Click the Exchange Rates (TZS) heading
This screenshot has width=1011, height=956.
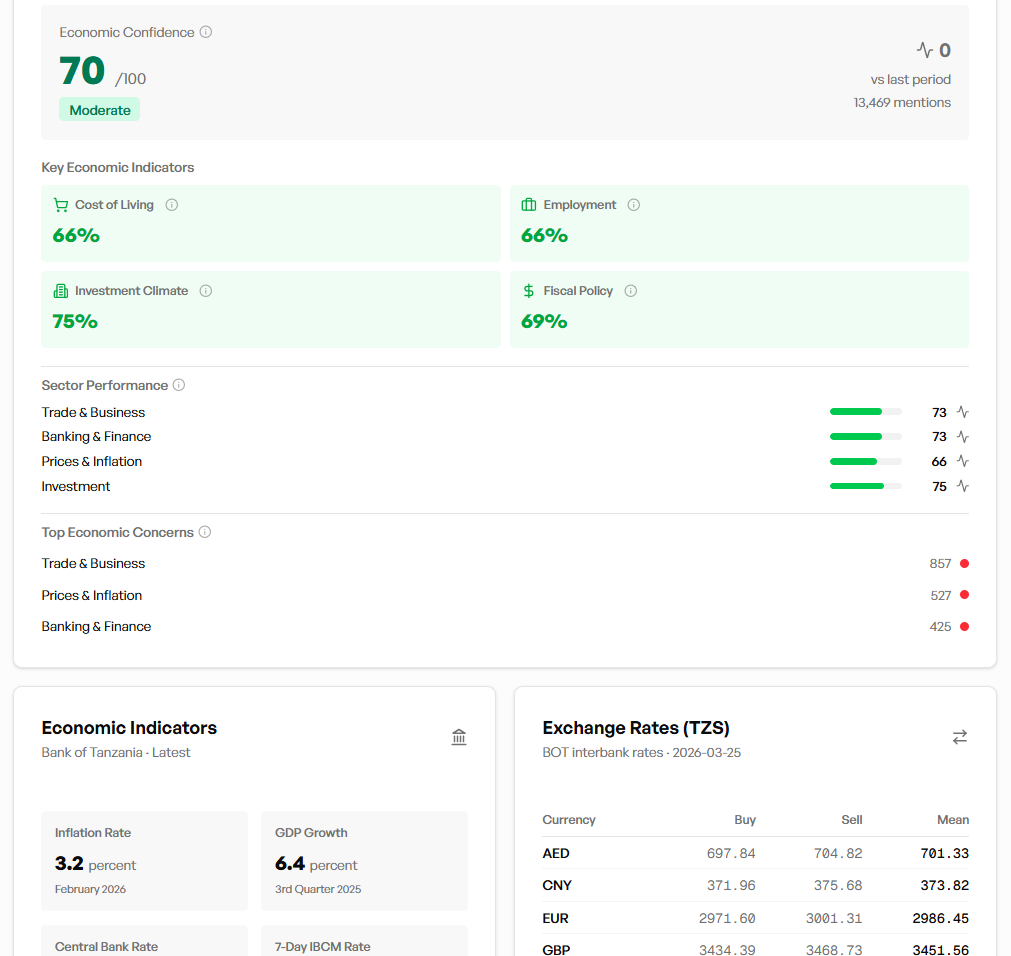click(636, 728)
